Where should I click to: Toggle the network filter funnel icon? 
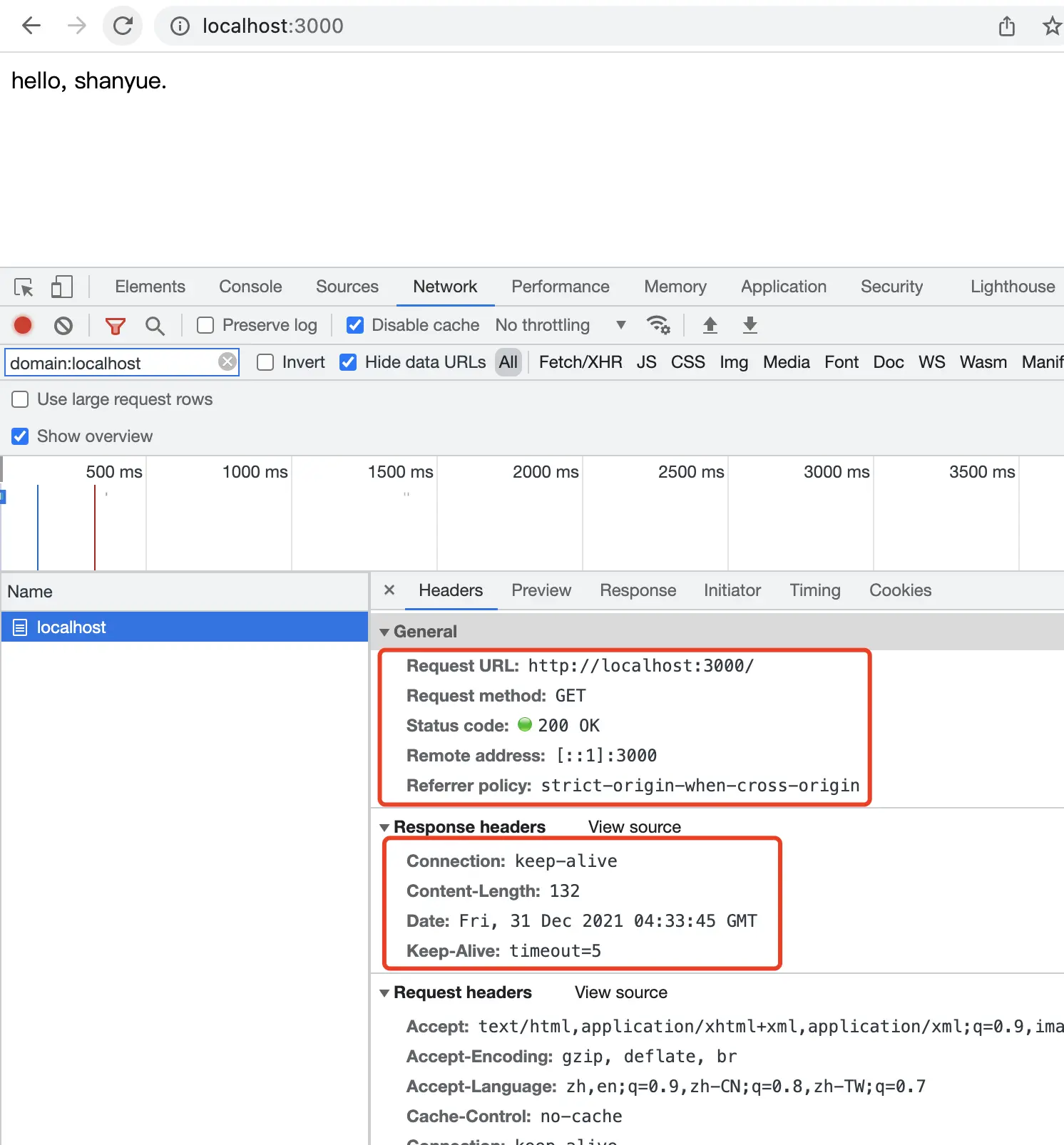tap(115, 326)
